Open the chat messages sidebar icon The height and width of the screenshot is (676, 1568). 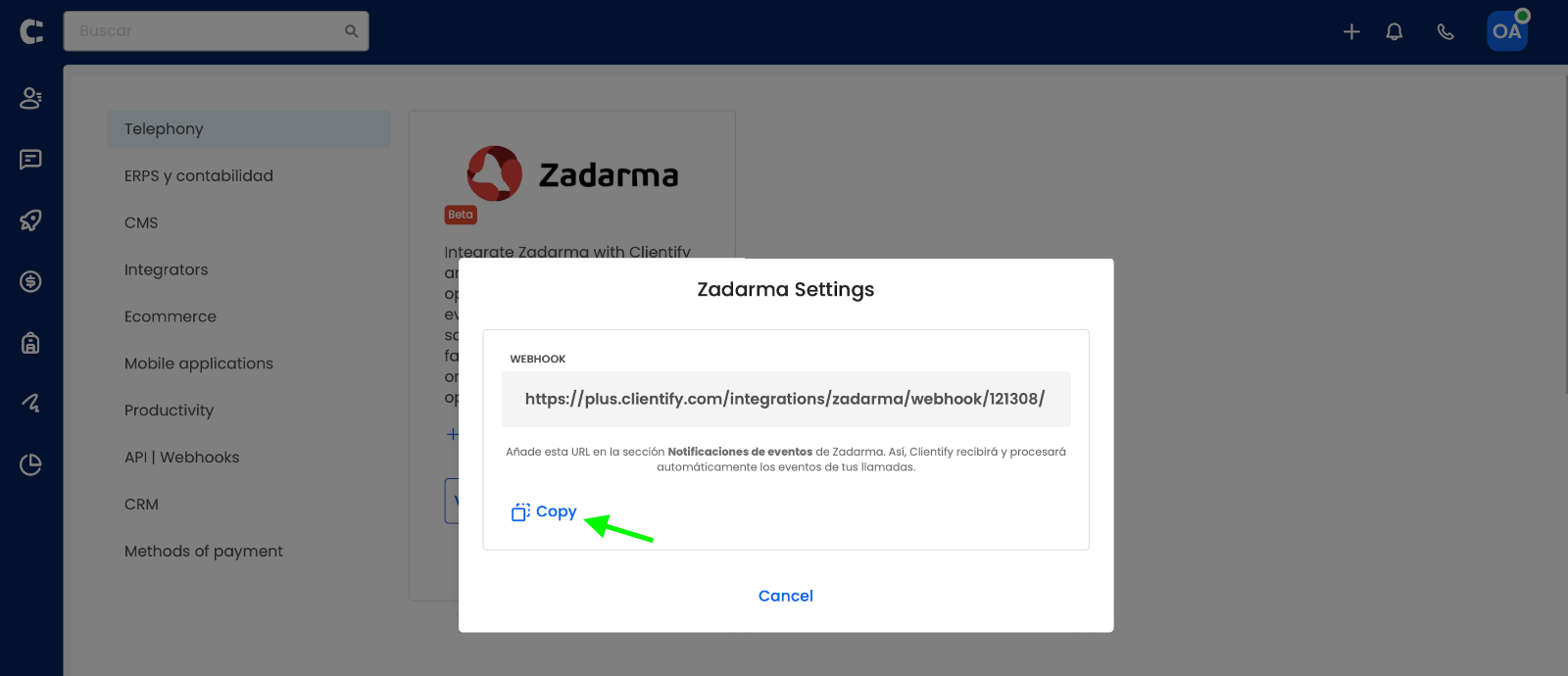[31, 160]
